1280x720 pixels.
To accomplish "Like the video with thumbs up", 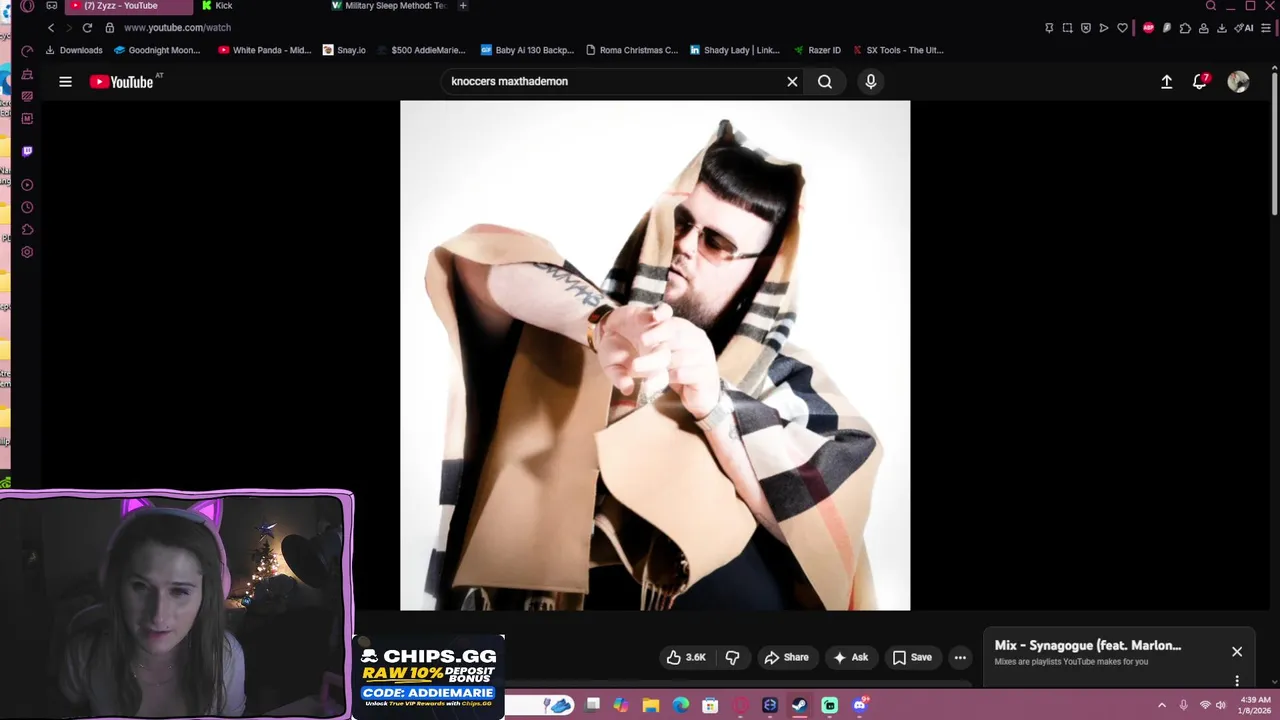I will pos(687,657).
